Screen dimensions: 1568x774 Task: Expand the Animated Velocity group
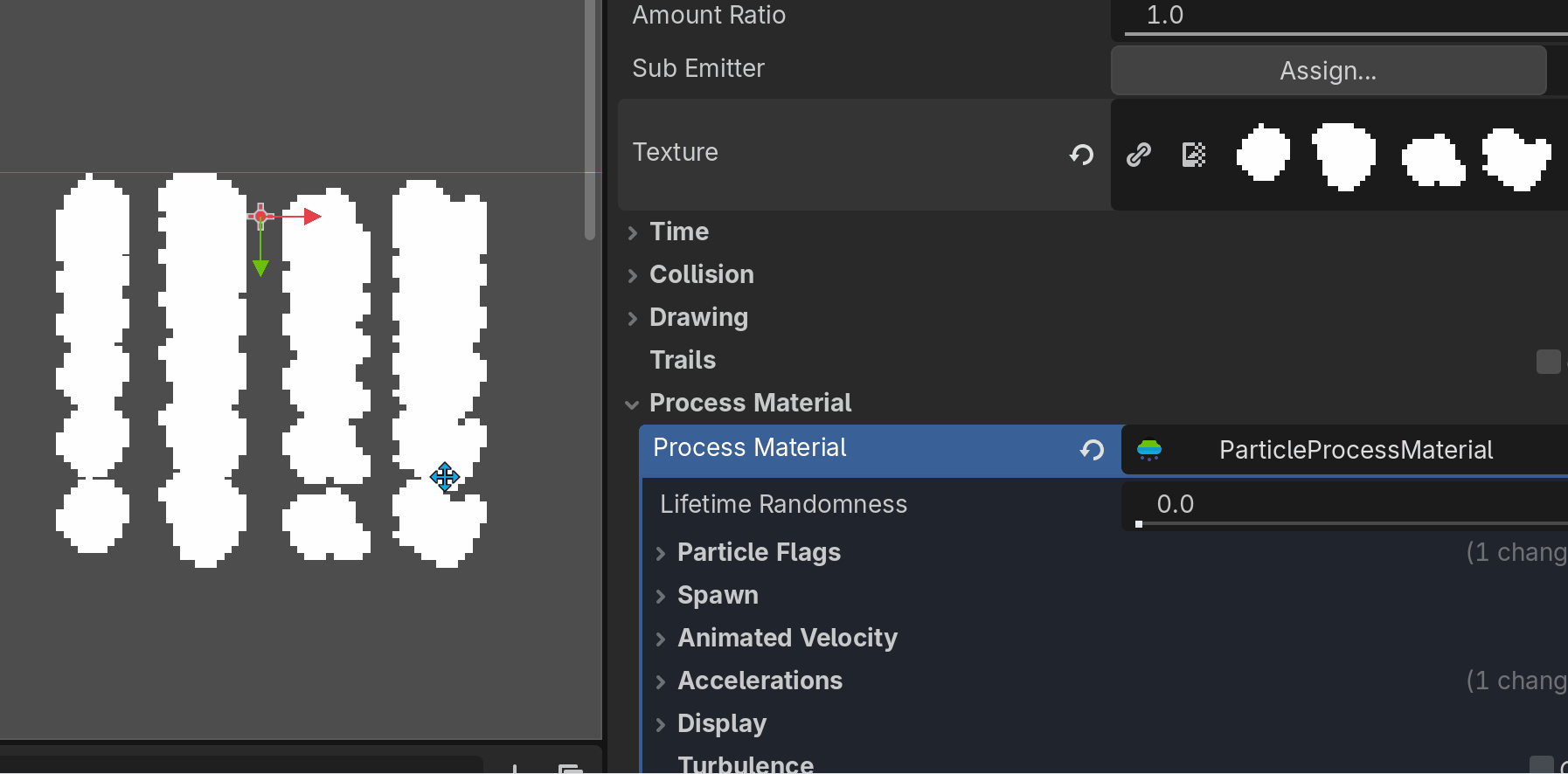[661, 639]
